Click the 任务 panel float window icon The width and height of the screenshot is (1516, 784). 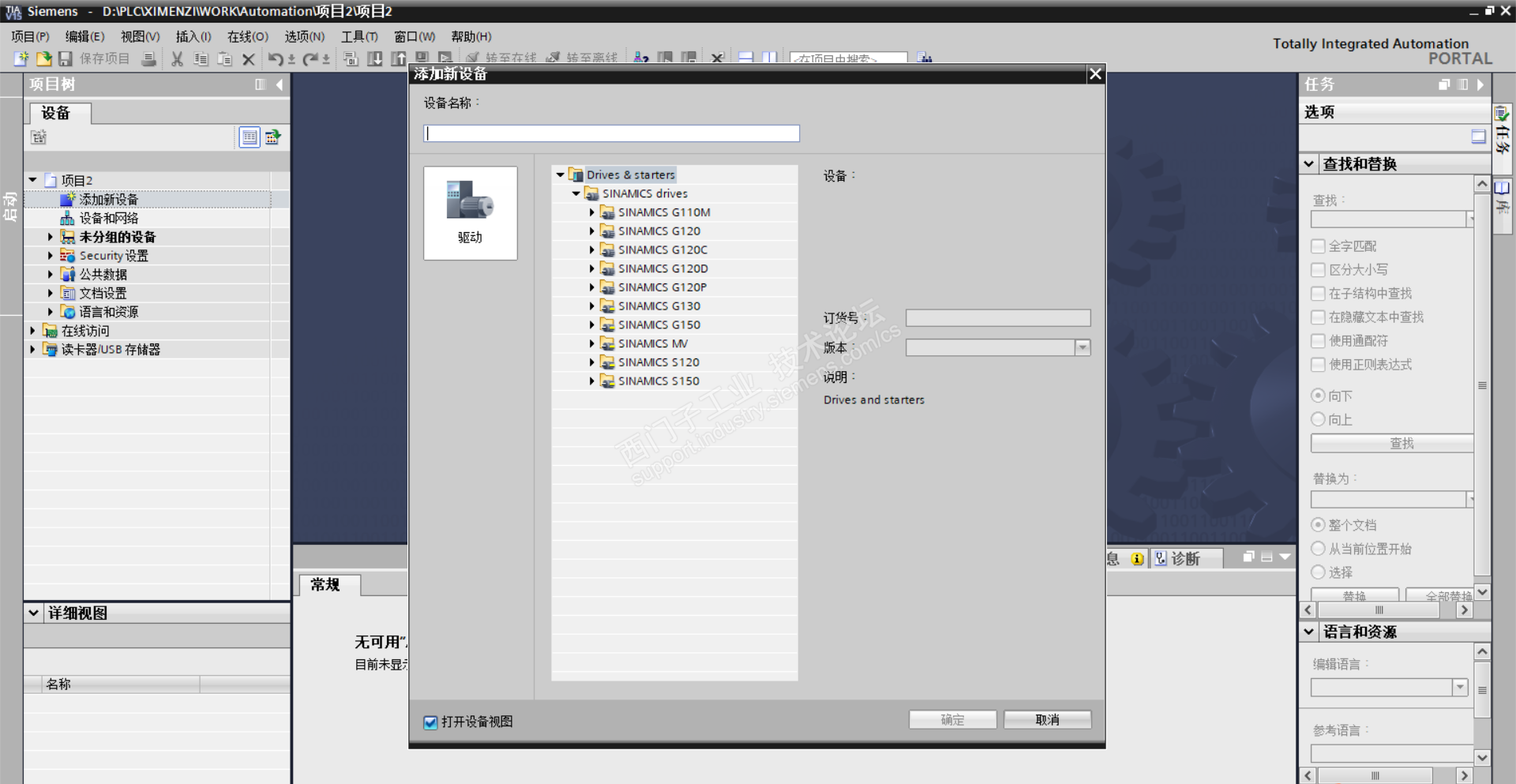pos(1444,84)
